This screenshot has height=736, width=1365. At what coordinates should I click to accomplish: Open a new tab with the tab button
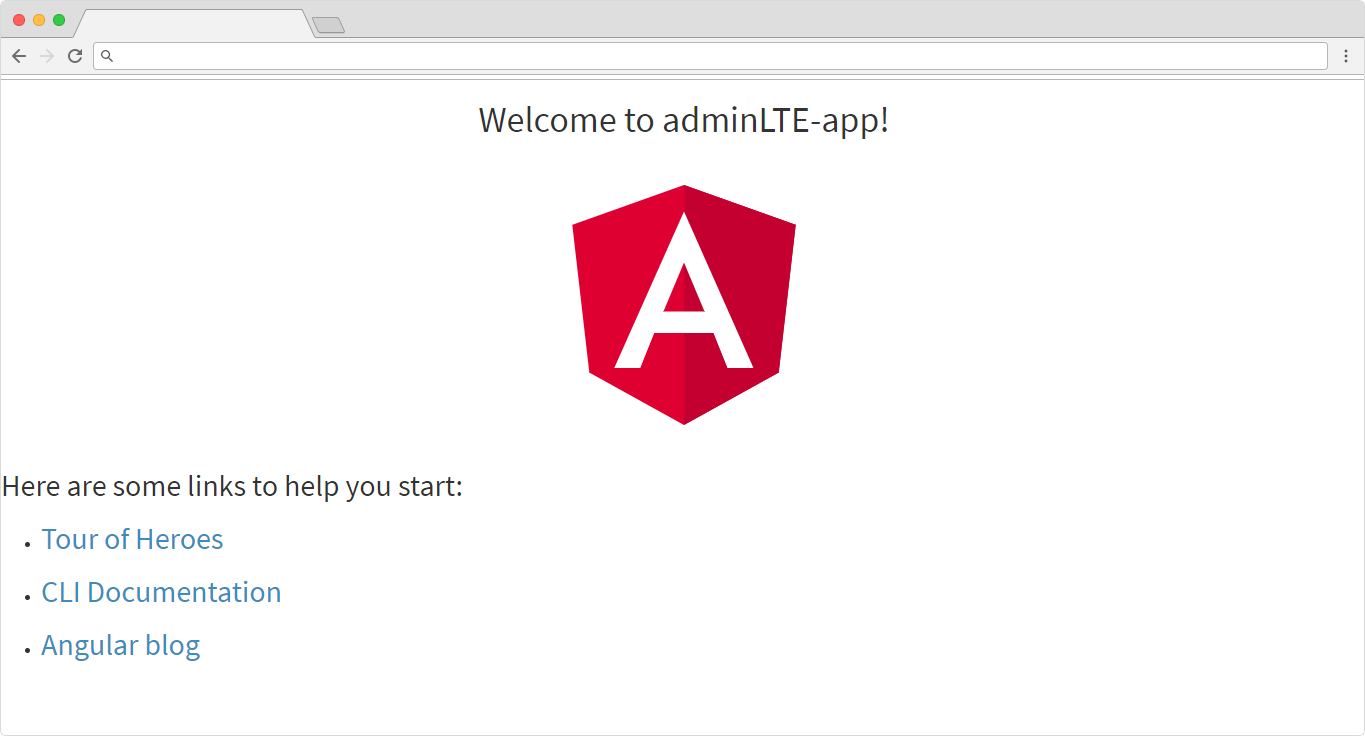pyautogui.click(x=328, y=25)
